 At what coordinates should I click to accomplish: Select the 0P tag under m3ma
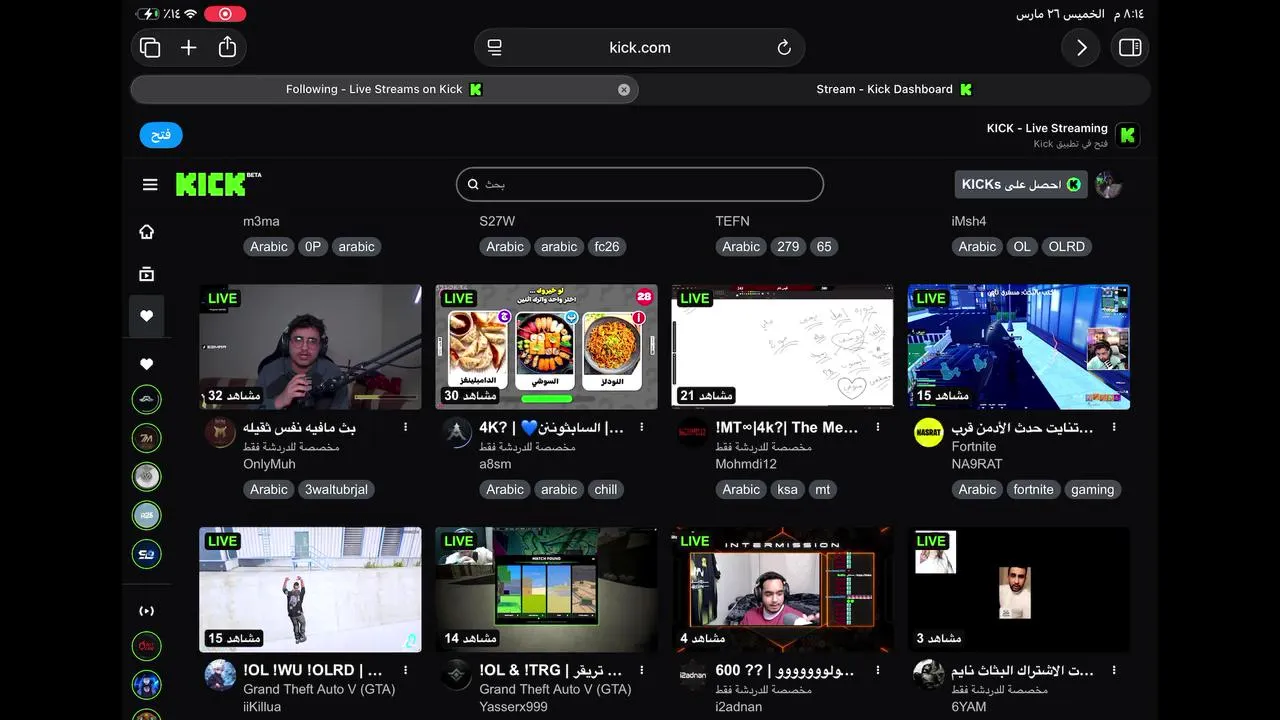[x=313, y=246]
